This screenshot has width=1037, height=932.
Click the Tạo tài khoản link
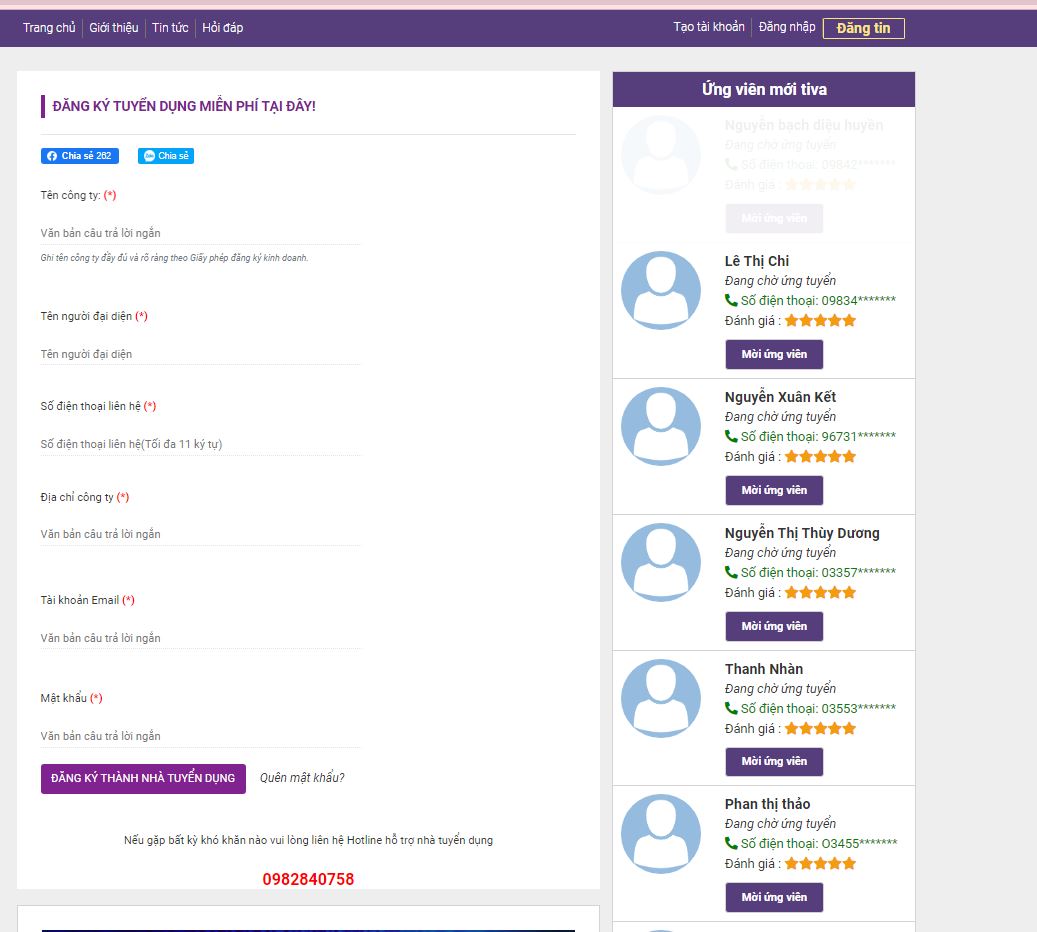tap(709, 27)
